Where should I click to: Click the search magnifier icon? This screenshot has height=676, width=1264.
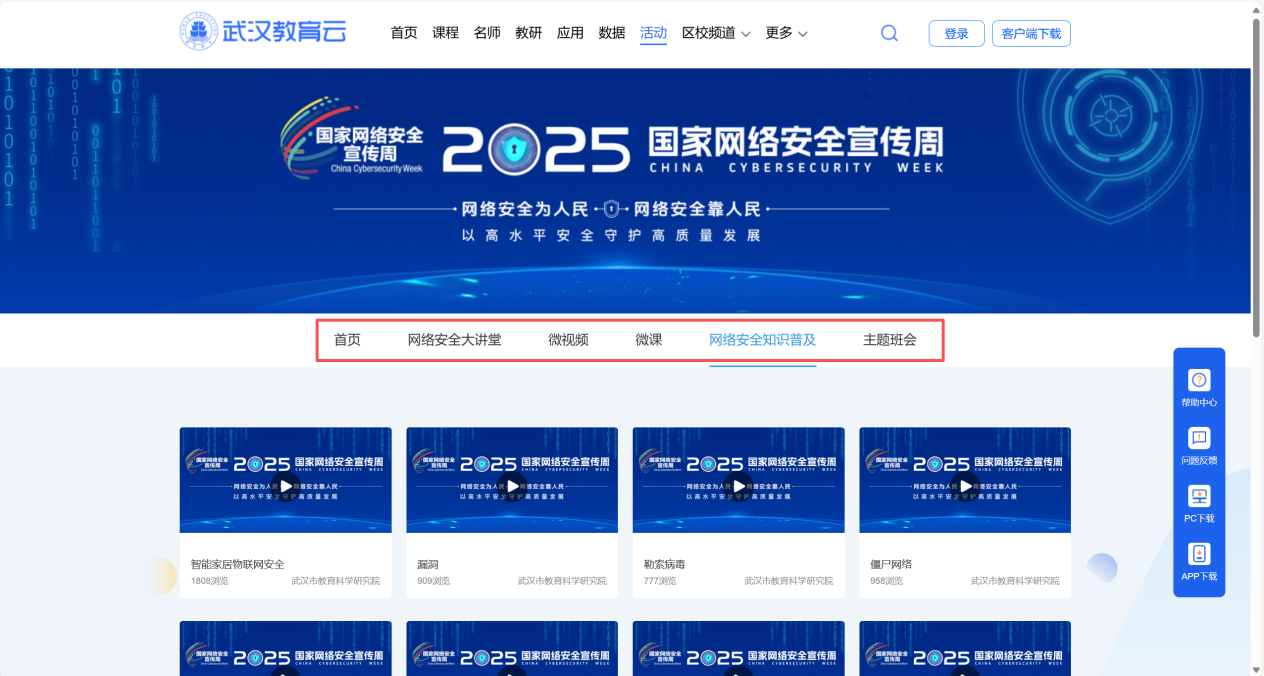889,33
